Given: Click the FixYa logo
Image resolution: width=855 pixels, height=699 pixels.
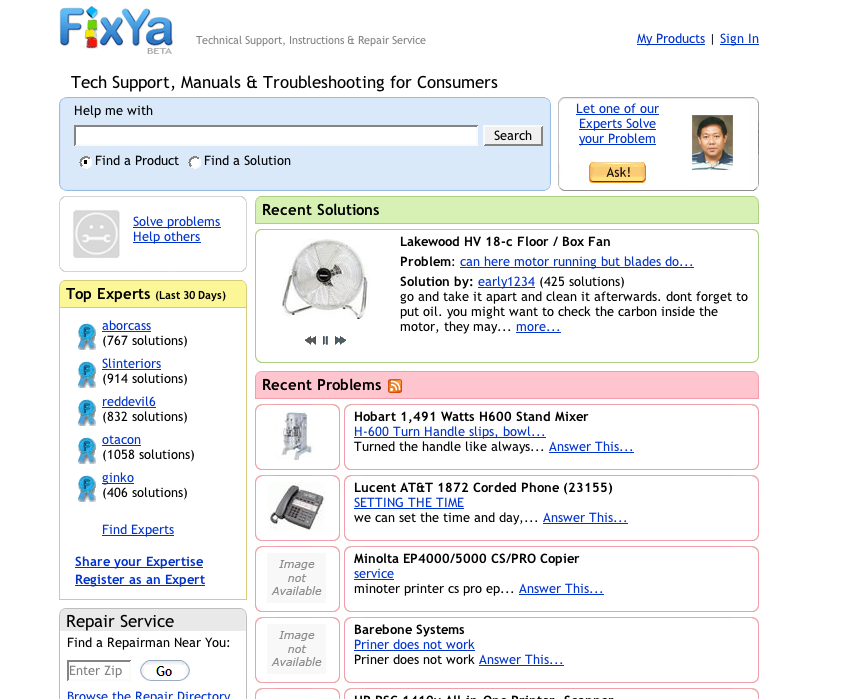Looking at the screenshot, I should pyautogui.click(x=116, y=29).
